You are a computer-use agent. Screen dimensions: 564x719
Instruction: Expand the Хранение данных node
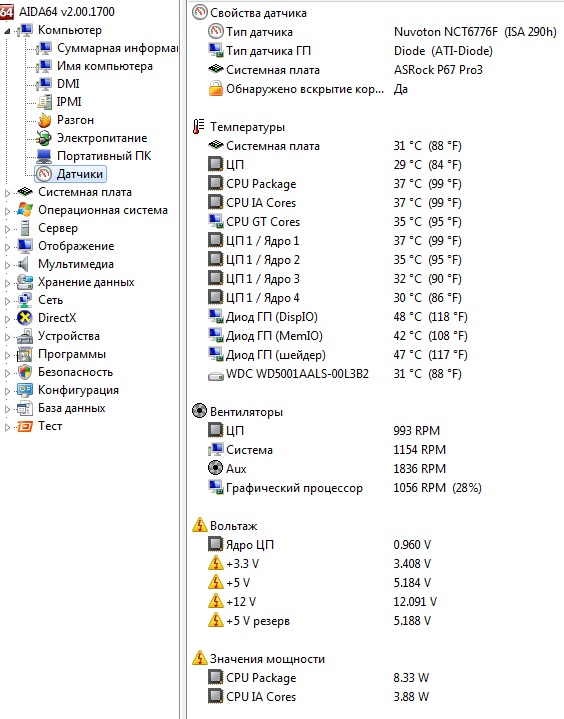coord(7,283)
